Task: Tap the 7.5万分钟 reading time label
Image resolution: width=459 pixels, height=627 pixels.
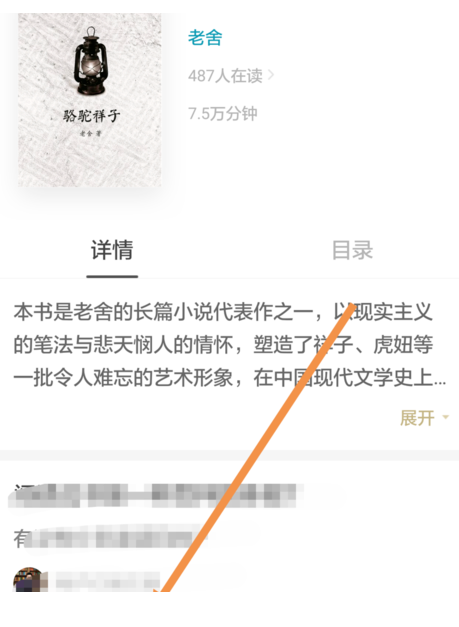Action: (223, 114)
